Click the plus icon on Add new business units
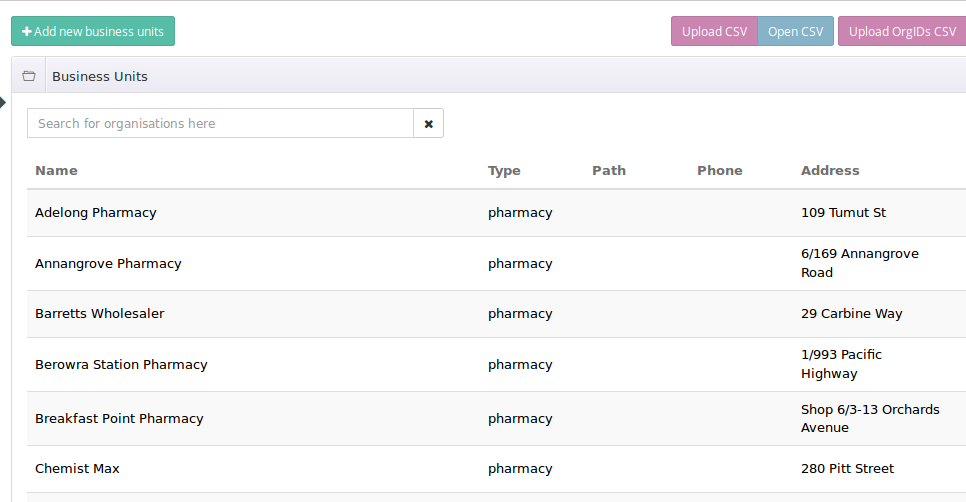 tap(26, 31)
